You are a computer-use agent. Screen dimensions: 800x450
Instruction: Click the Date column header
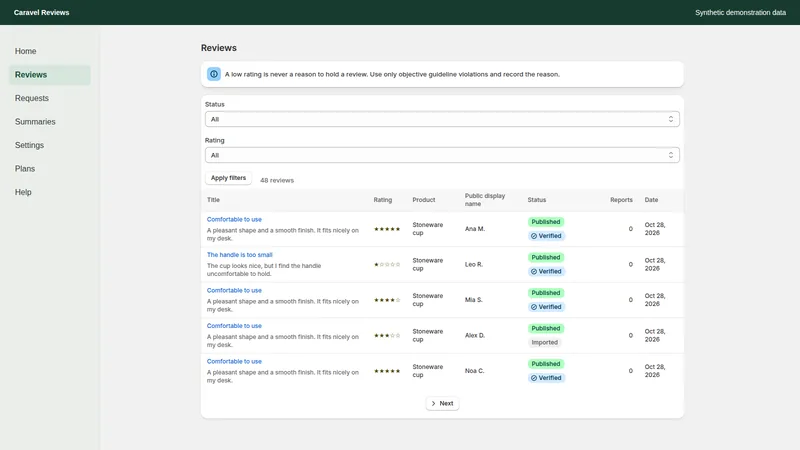pos(651,200)
